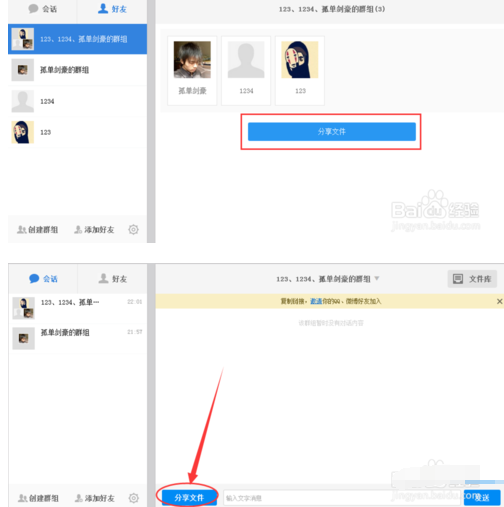The image size is (504, 507).
Task: Click the 邀请 link in the banner
Action: [316, 301]
